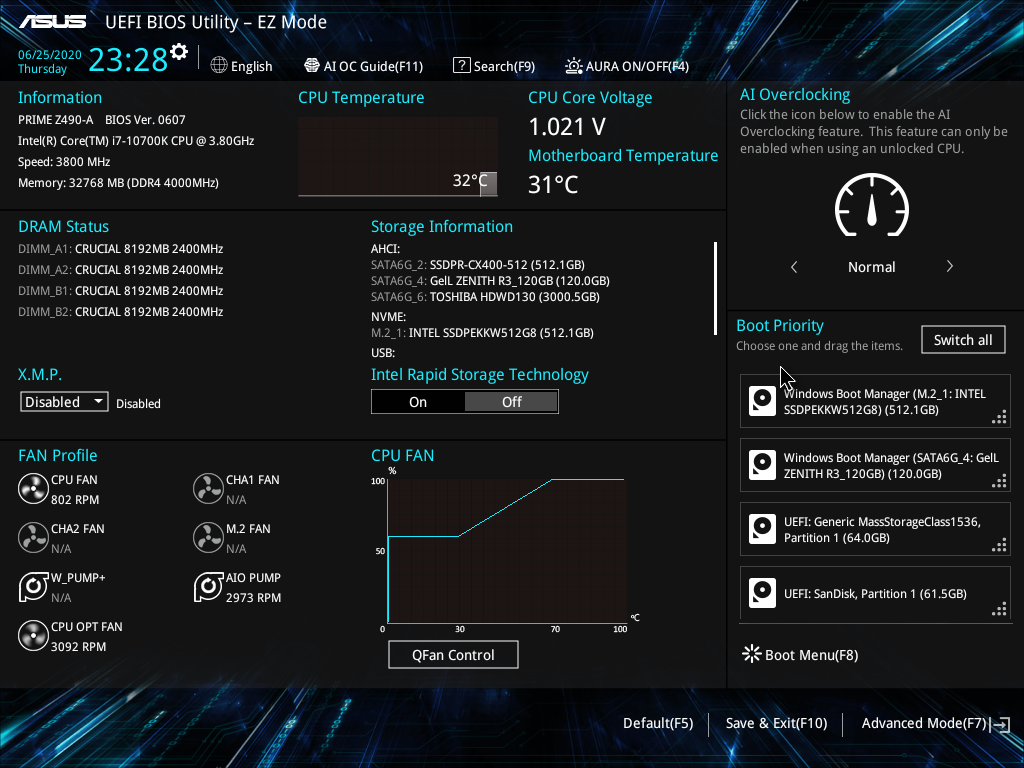The image size is (1024, 768).
Task: Select Windows Boot Manager SATA6G_4 GeIL entry
Action: pyautogui.click(x=875, y=465)
